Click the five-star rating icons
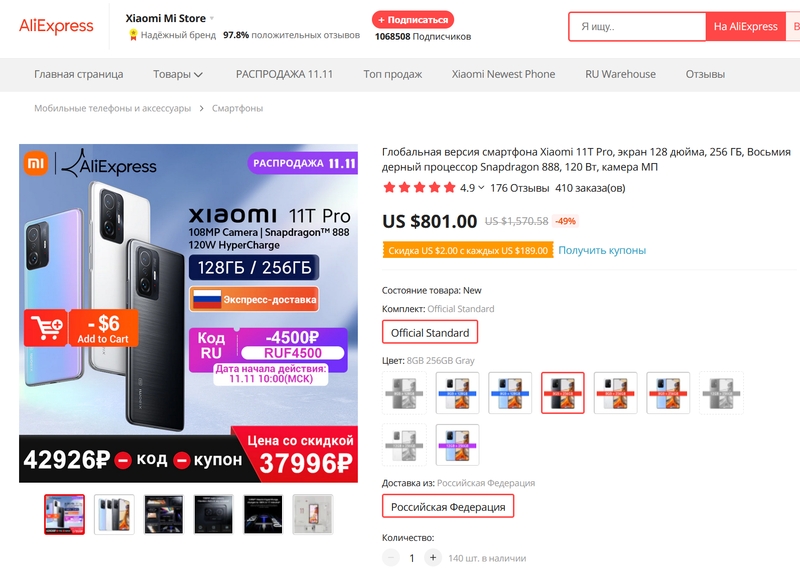Screen dimensions: 800x574 (419, 187)
